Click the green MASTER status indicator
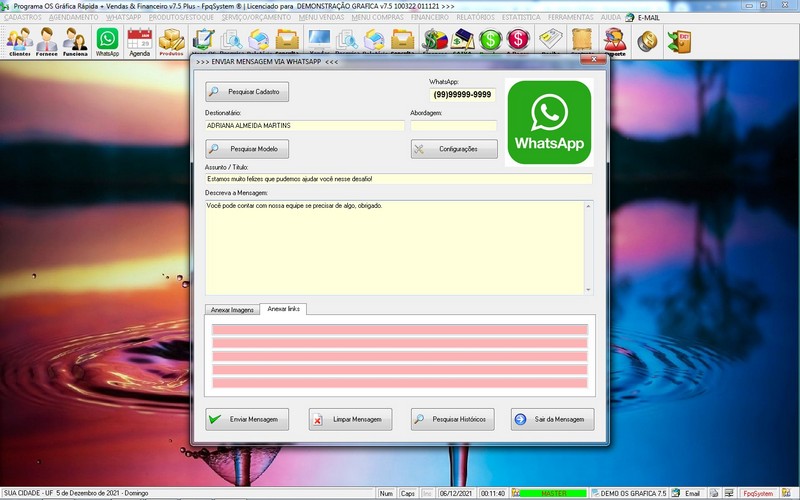Image resolution: width=800 pixels, height=500 pixels. [553, 493]
